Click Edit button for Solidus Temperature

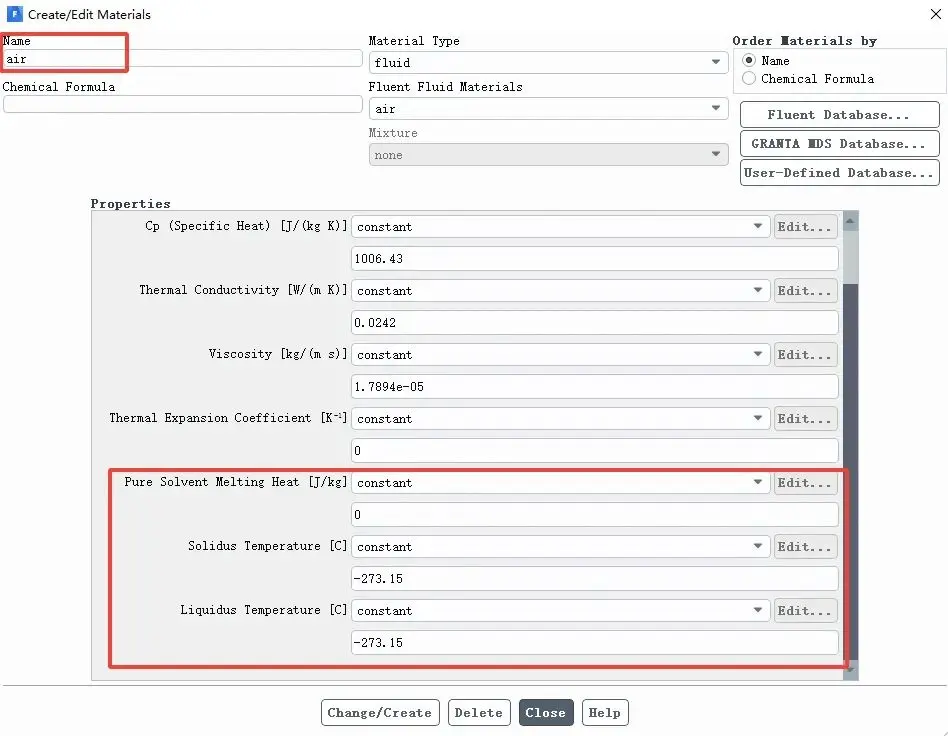tap(805, 547)
